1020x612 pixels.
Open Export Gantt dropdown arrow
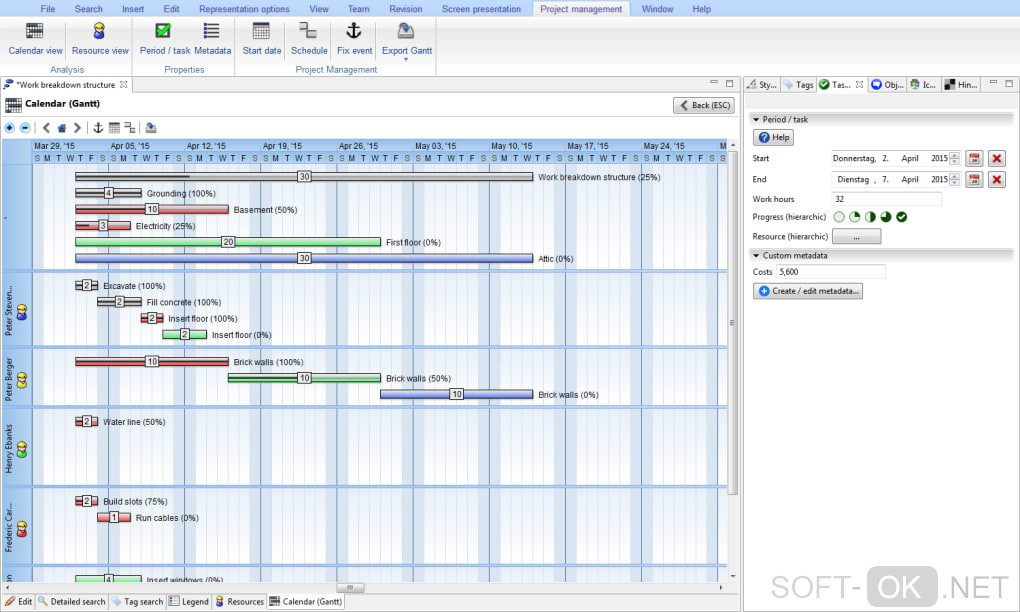point(406,59)
